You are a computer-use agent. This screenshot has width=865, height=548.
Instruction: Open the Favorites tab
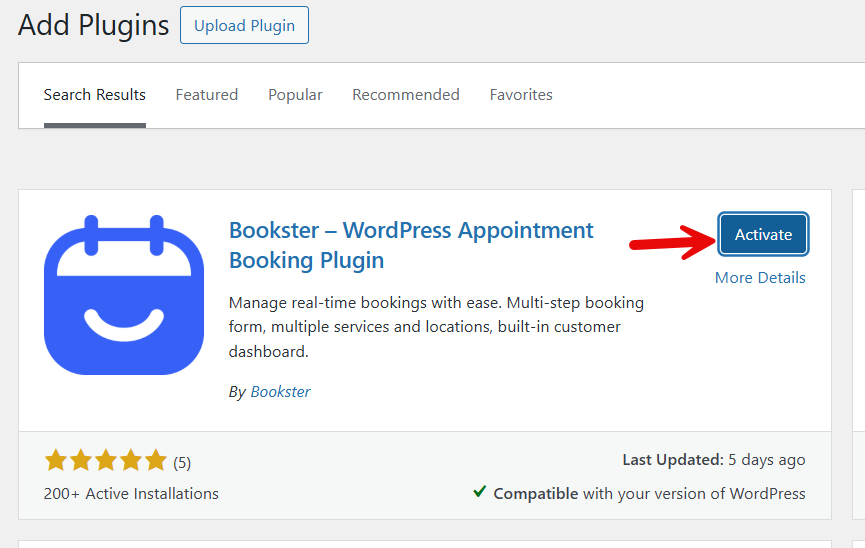521,95
